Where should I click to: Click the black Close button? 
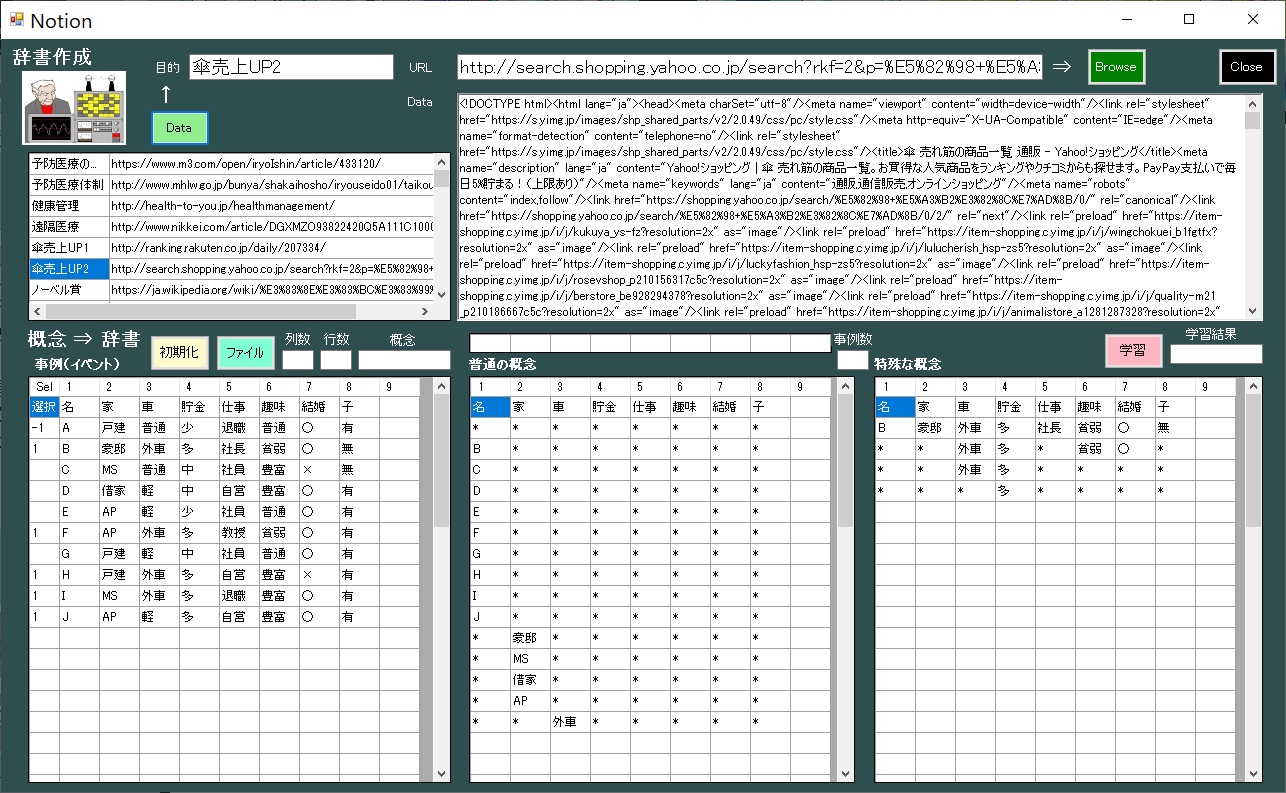pos(1246,67)
